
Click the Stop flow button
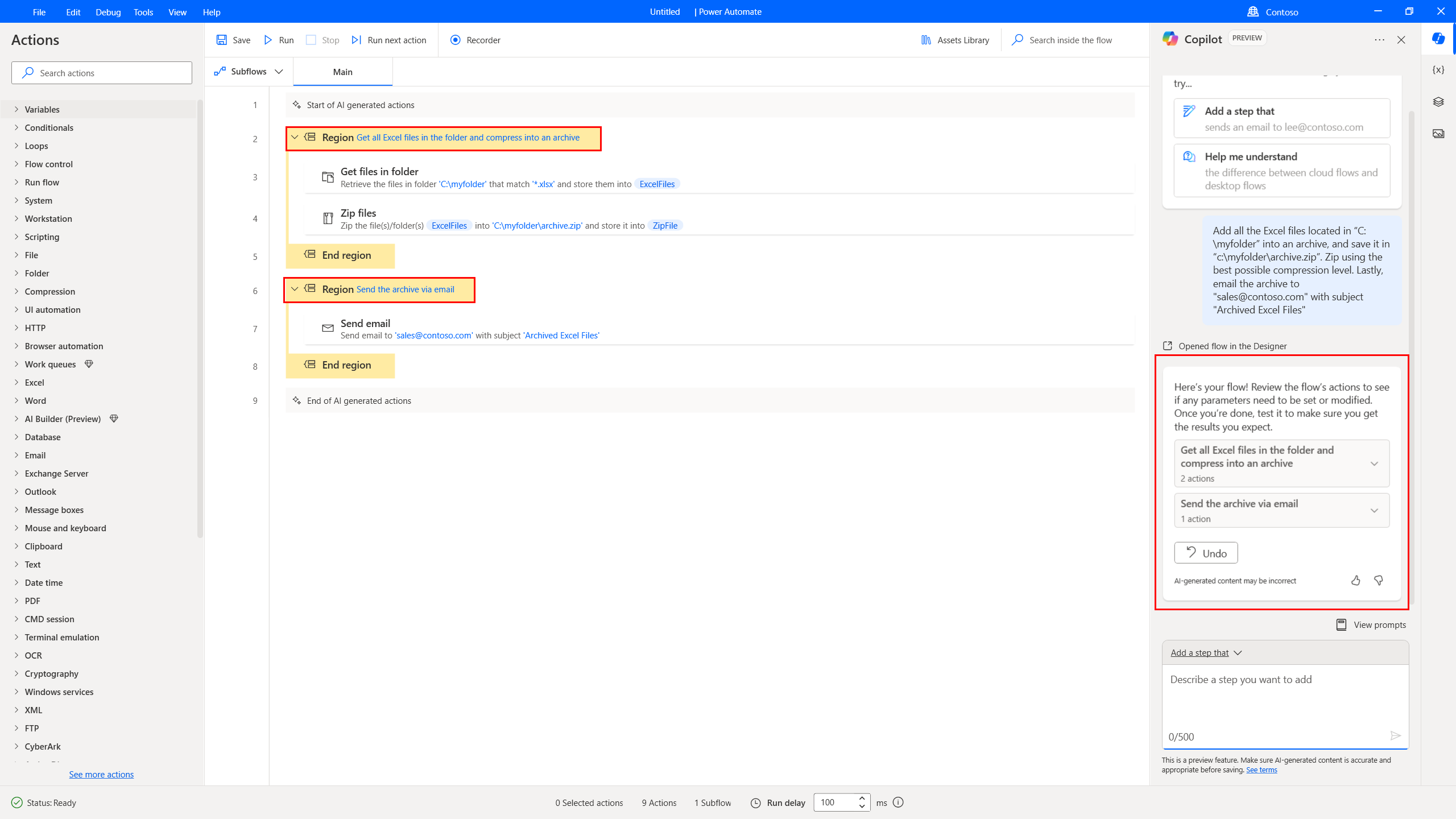point(330,40)
